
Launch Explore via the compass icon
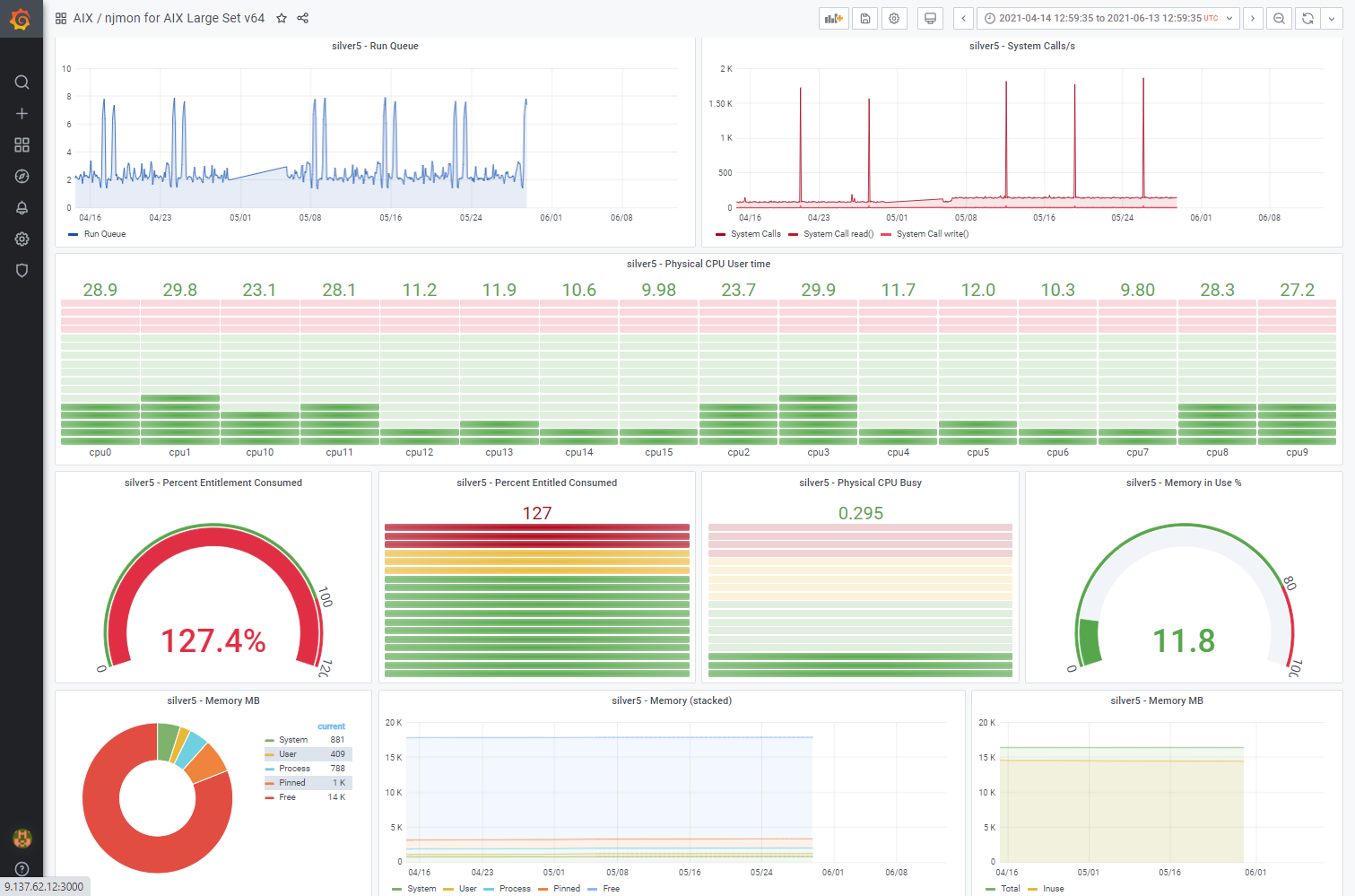point(22,177)
